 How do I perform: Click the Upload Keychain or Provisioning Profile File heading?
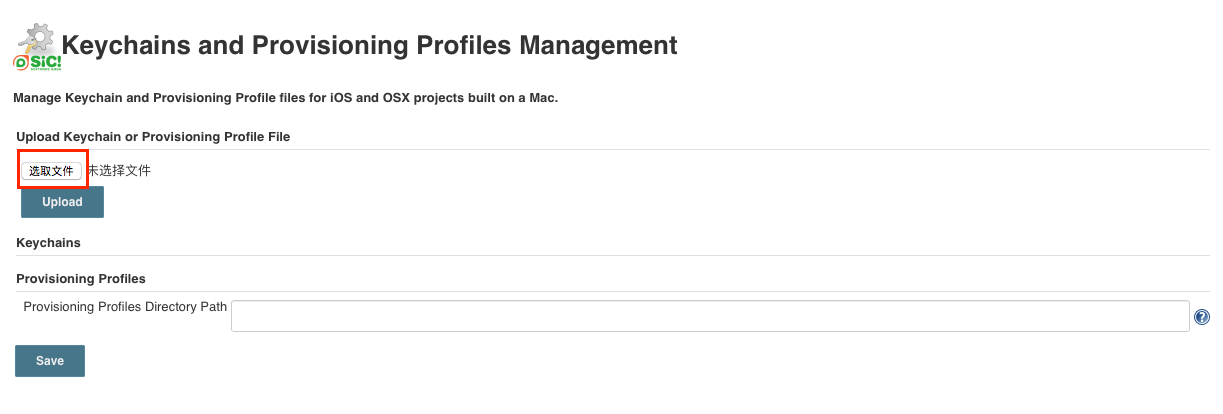pos(153,136)
